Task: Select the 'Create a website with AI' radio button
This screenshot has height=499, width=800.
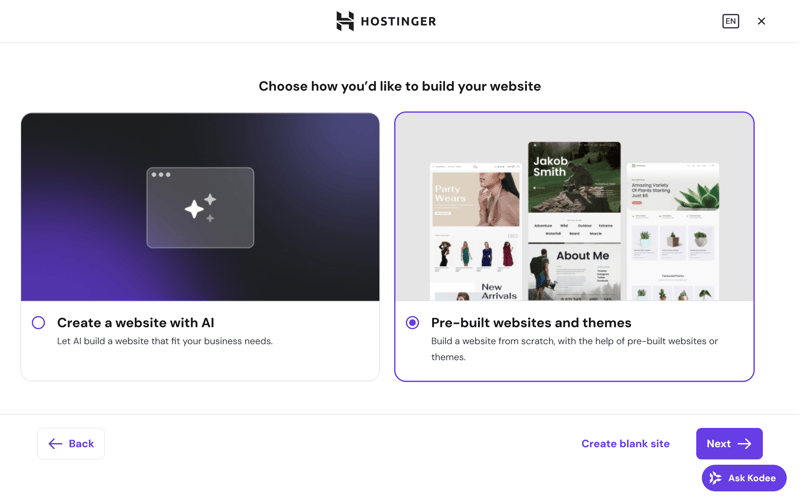Action: 38,323
